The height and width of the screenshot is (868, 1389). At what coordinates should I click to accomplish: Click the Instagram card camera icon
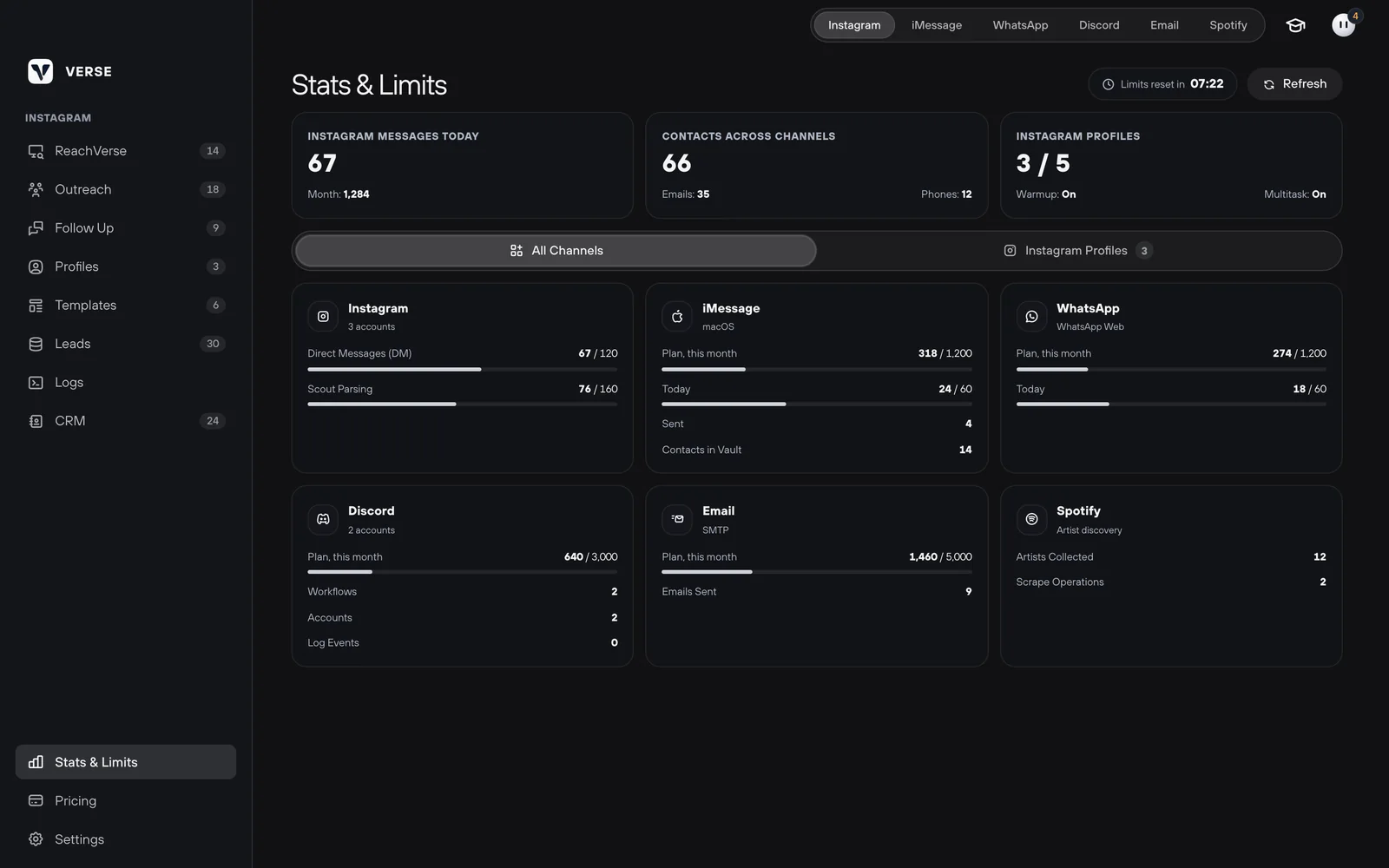pyautogui.click(x=323, y=317)
